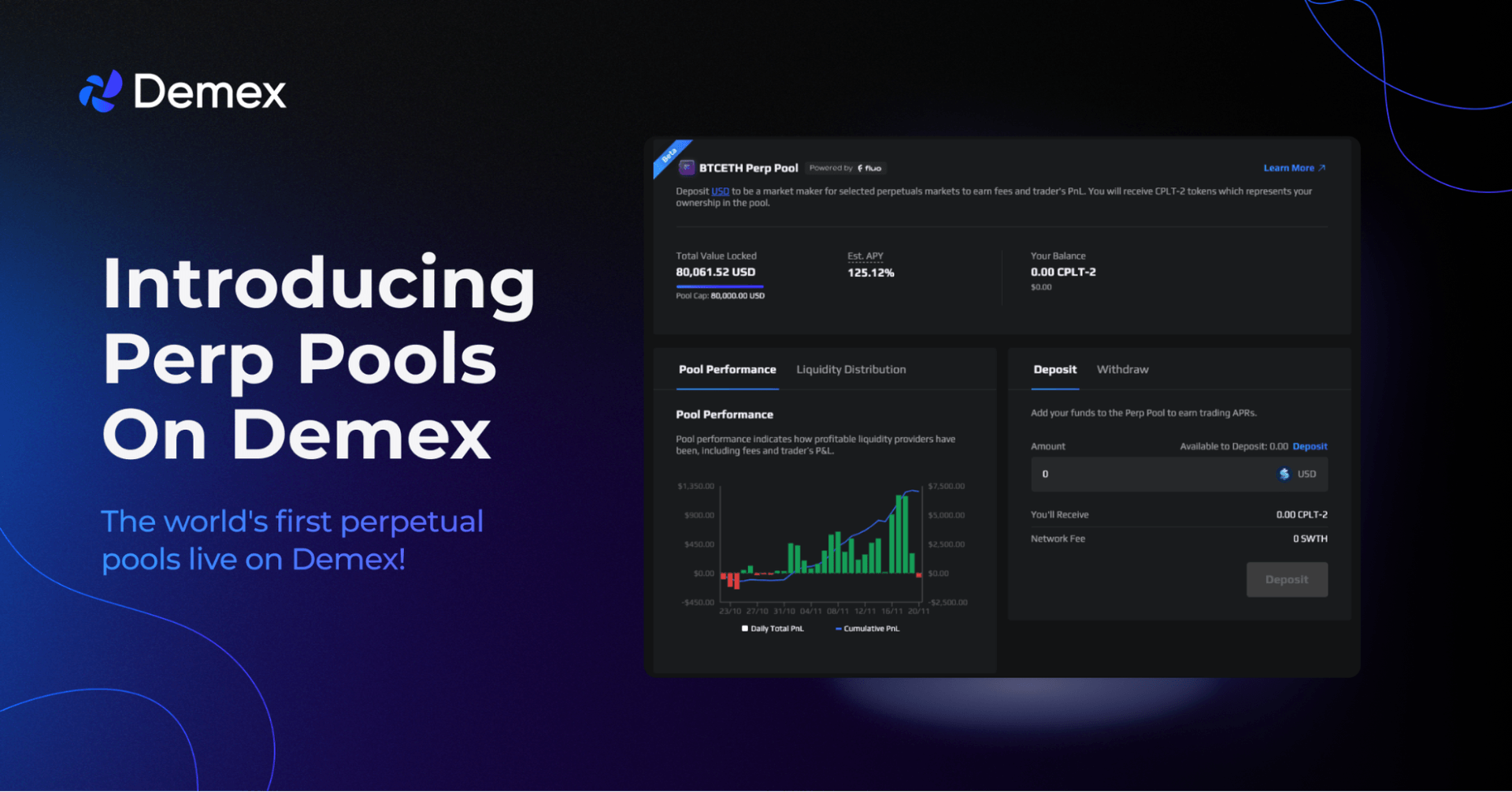Click the 80,061.52 USD total value
The width and height of the screenshot is (1512, 792).
coord(715,272)
